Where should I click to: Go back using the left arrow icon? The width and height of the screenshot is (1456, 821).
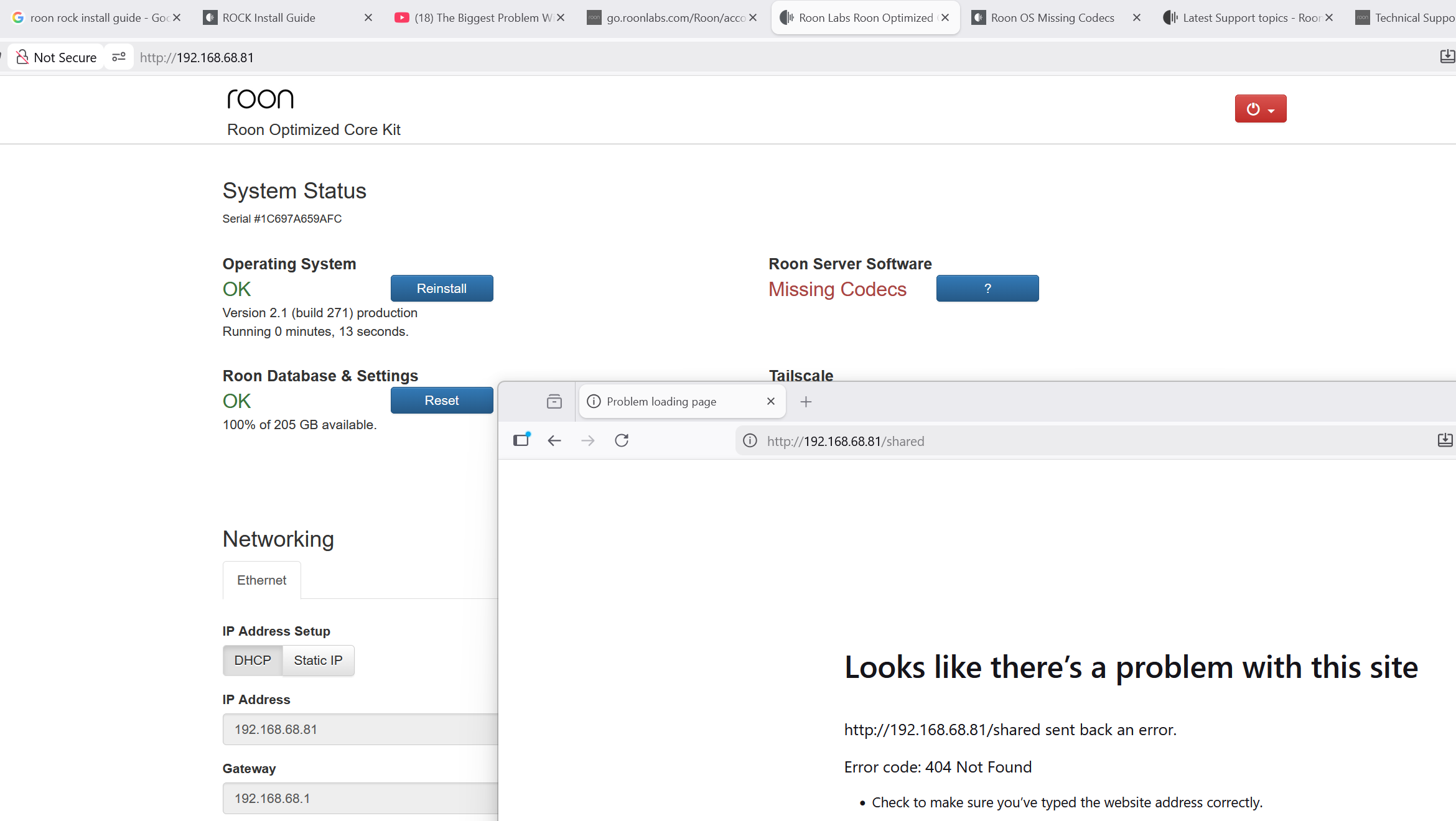pos(554,441)
